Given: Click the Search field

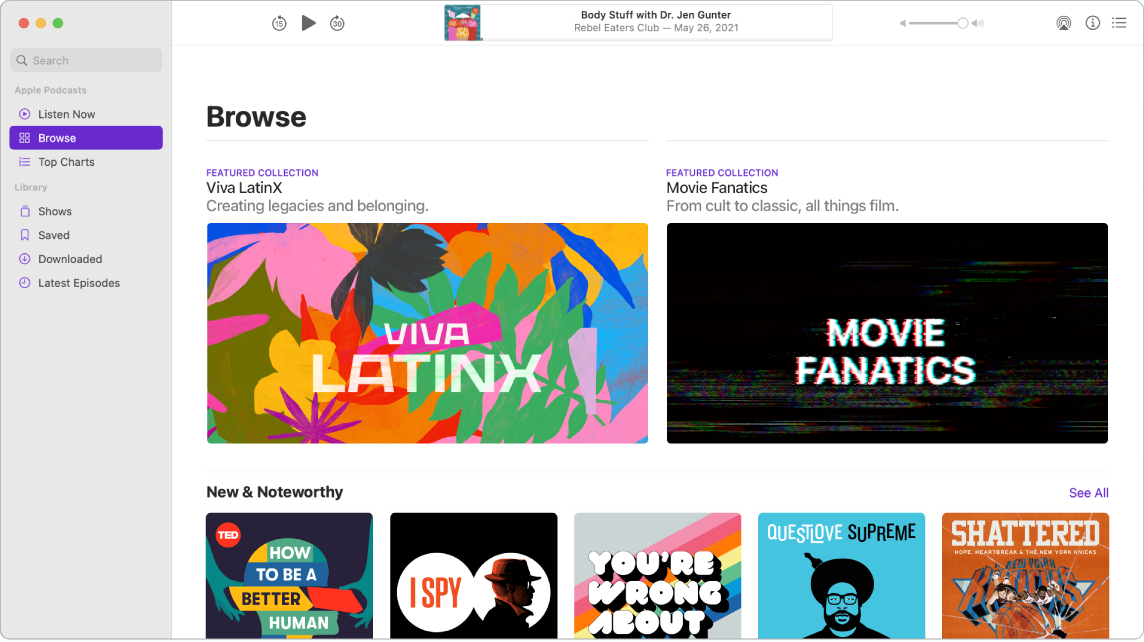Looking at the screenshot, I should [x=85, y=60].
